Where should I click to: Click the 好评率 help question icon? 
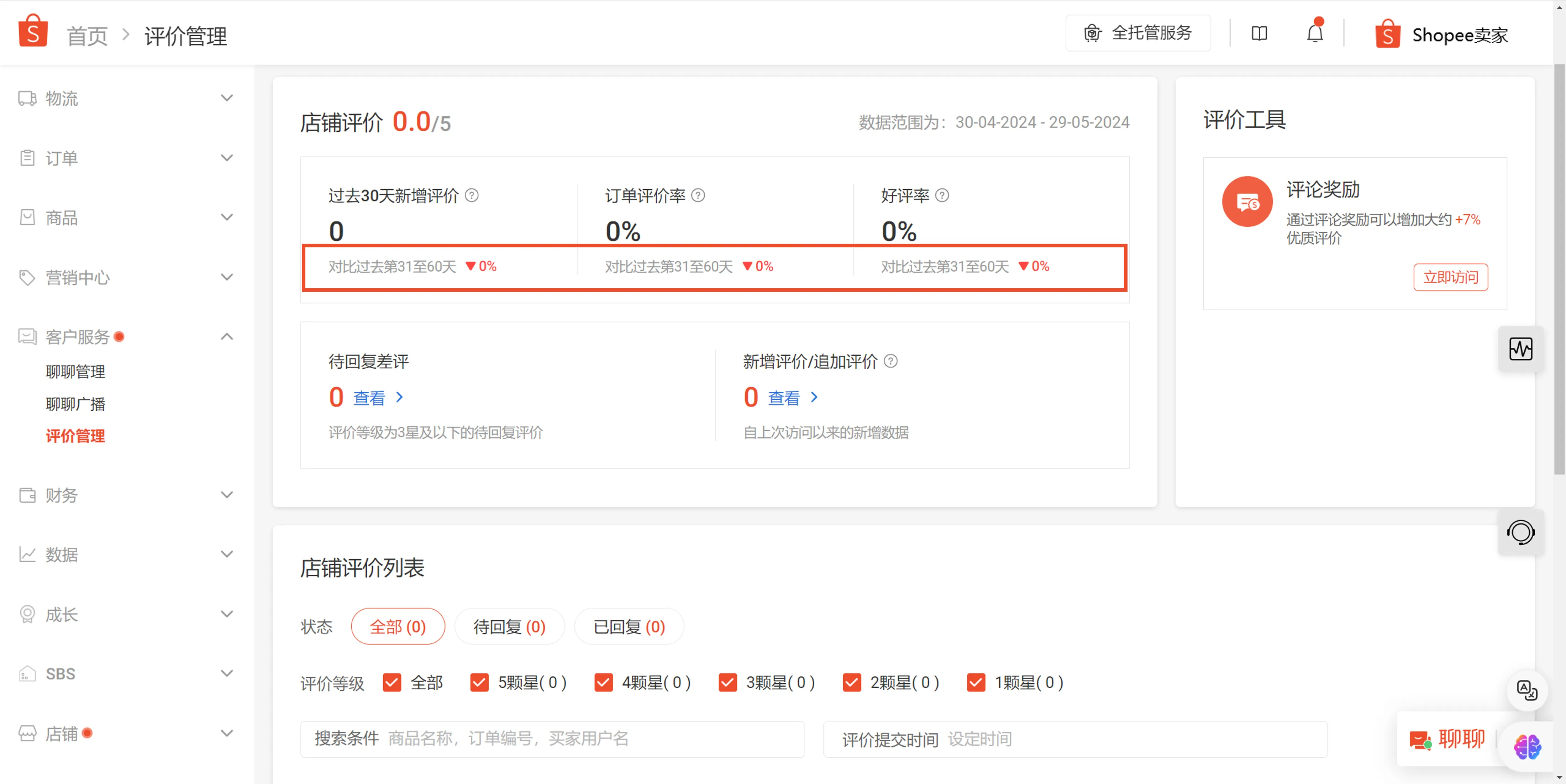pyautogui.click(x=942, y=196)
